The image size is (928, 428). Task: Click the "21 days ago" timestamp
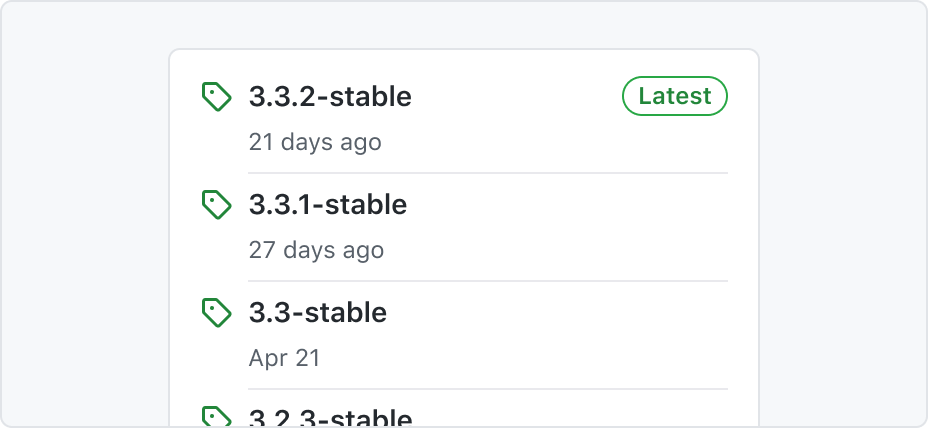[x=315, y=142]
